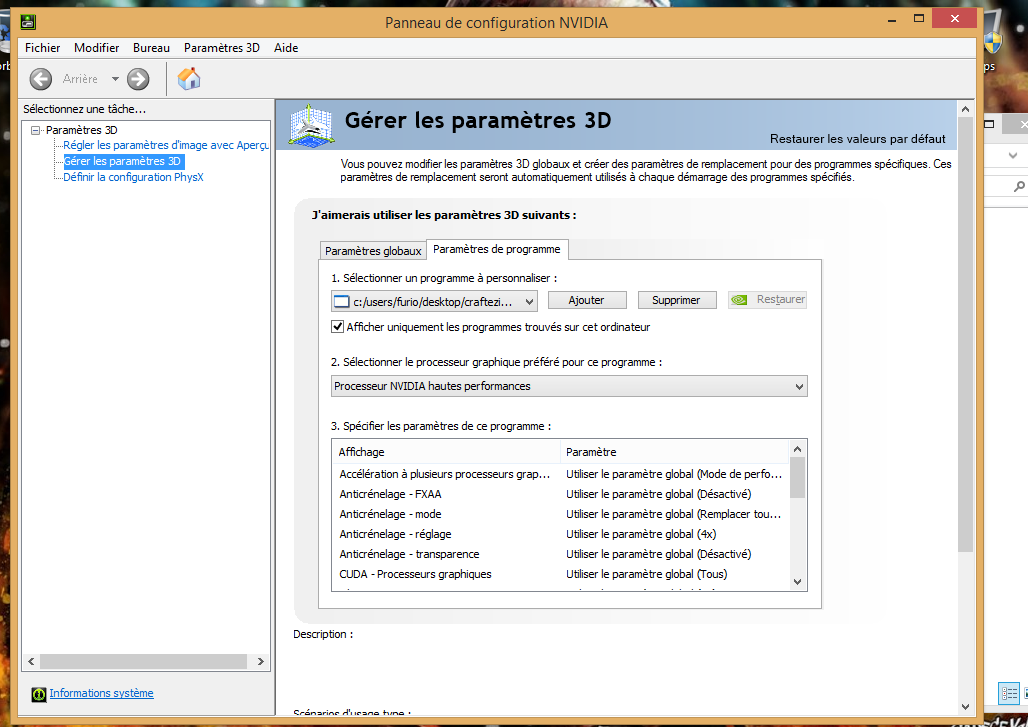
Task: Click the Gérer les paramètres 3D header icon
Action: pos(311,125)
